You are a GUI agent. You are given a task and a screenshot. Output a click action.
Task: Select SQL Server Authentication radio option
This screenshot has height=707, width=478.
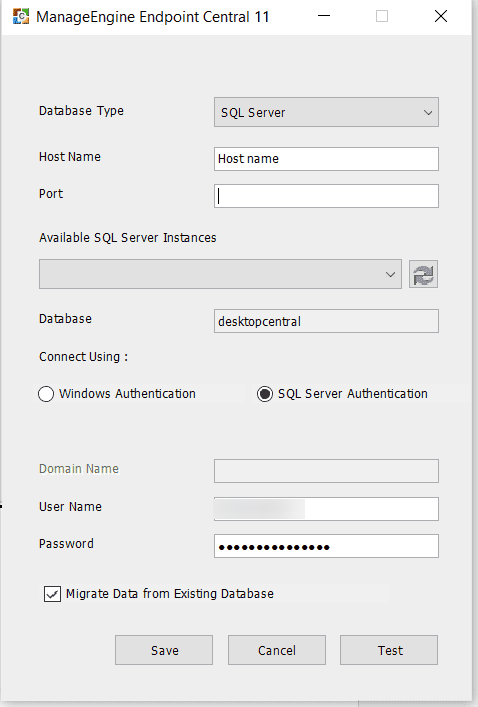[265, 394]
